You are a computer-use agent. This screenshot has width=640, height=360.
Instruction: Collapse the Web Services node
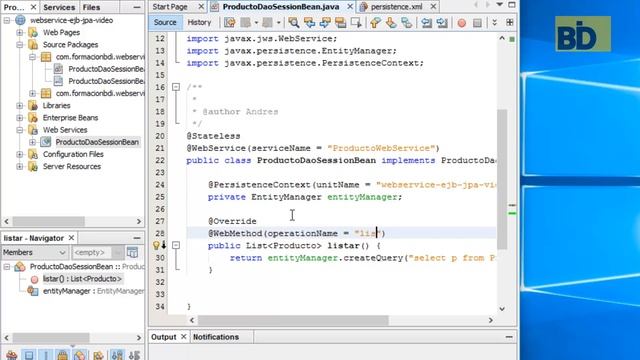(20, 130)
